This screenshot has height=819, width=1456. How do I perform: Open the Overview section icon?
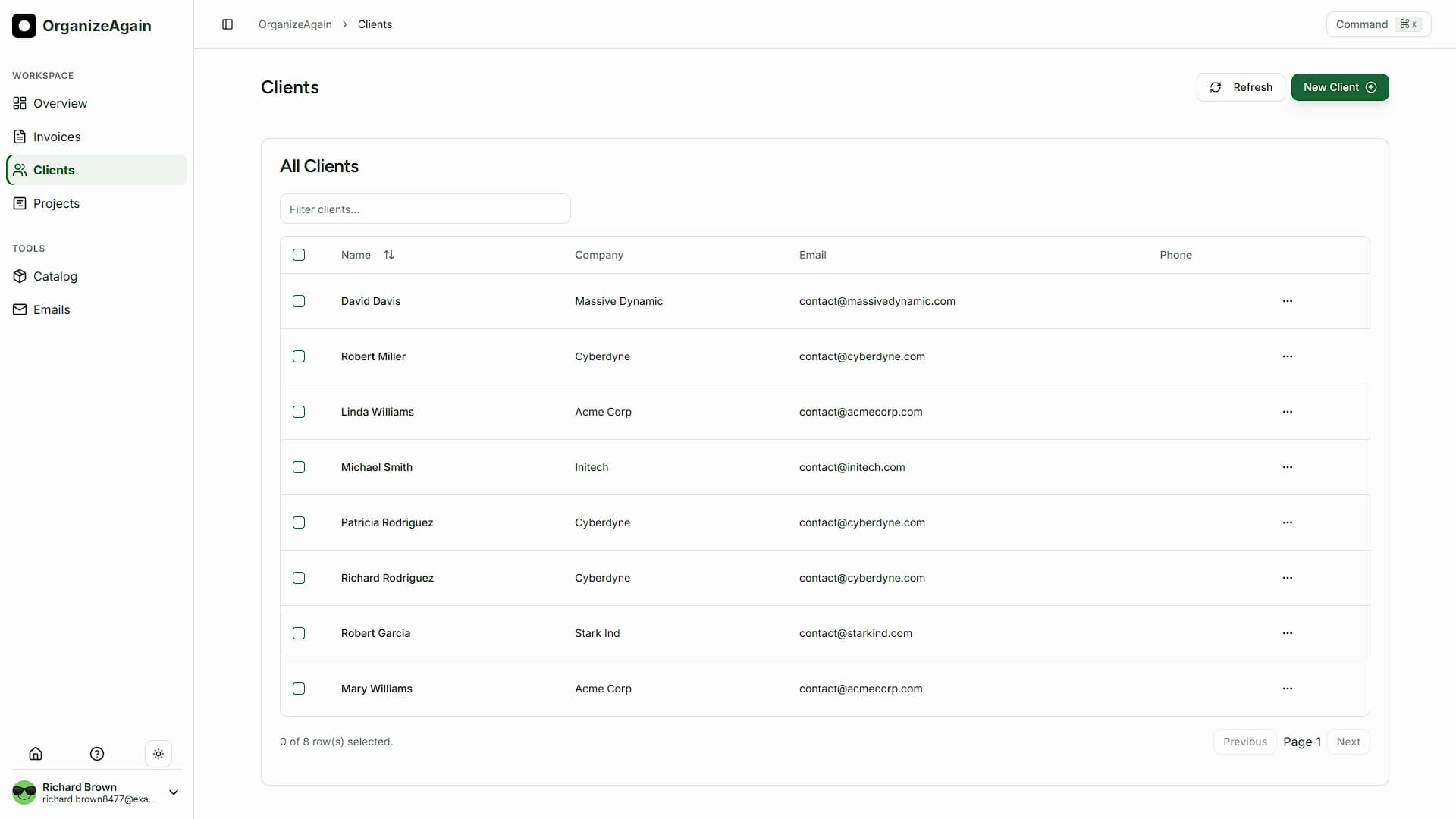(20, 103)
